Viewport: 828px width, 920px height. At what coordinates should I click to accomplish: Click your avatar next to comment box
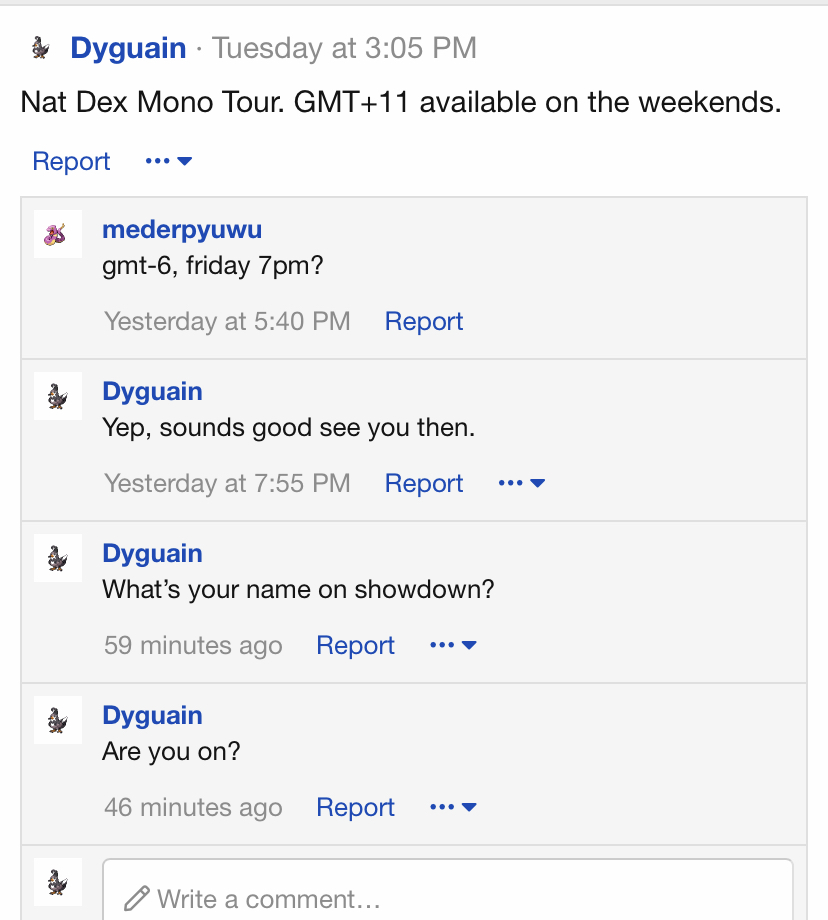(x=58, y=882)
